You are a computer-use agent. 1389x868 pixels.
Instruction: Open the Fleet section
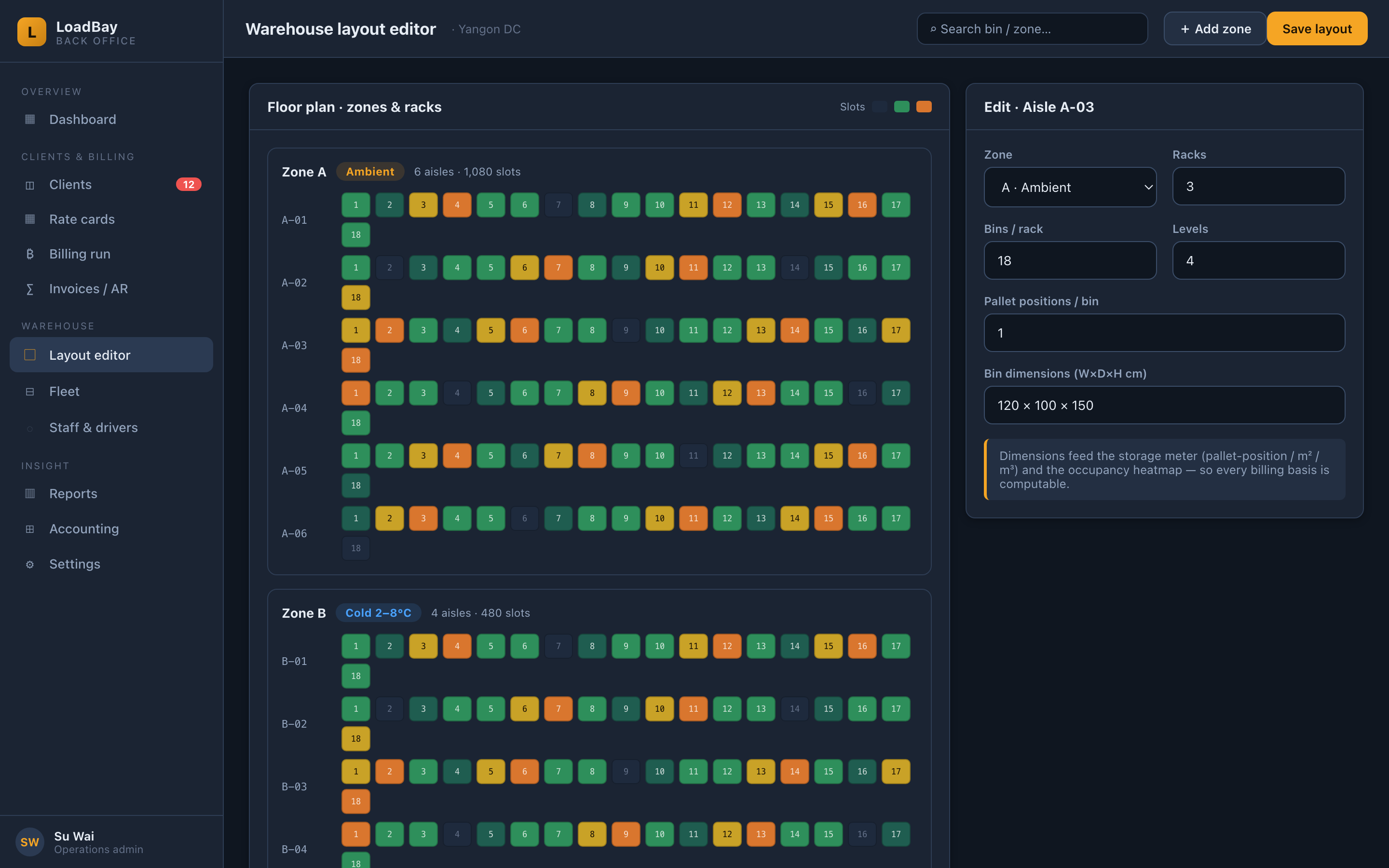(111, 392)
